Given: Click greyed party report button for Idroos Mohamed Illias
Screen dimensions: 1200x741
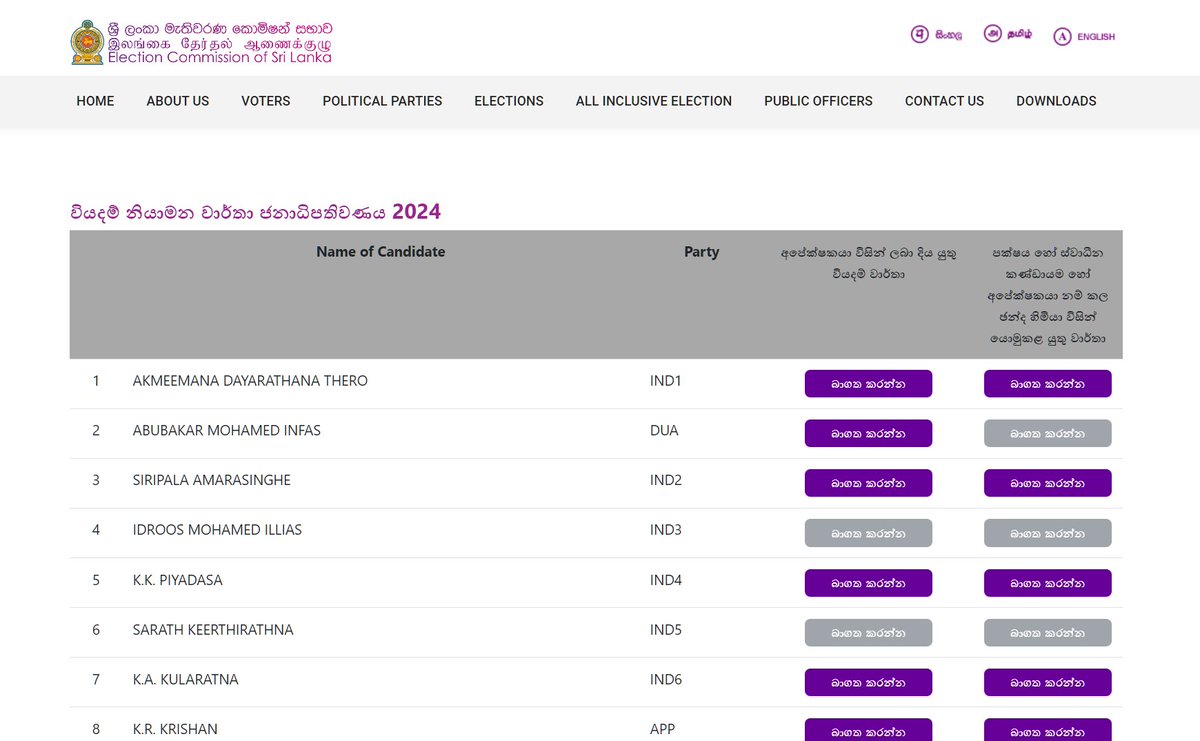Looking at the screenshot, I should point(1047,533).
